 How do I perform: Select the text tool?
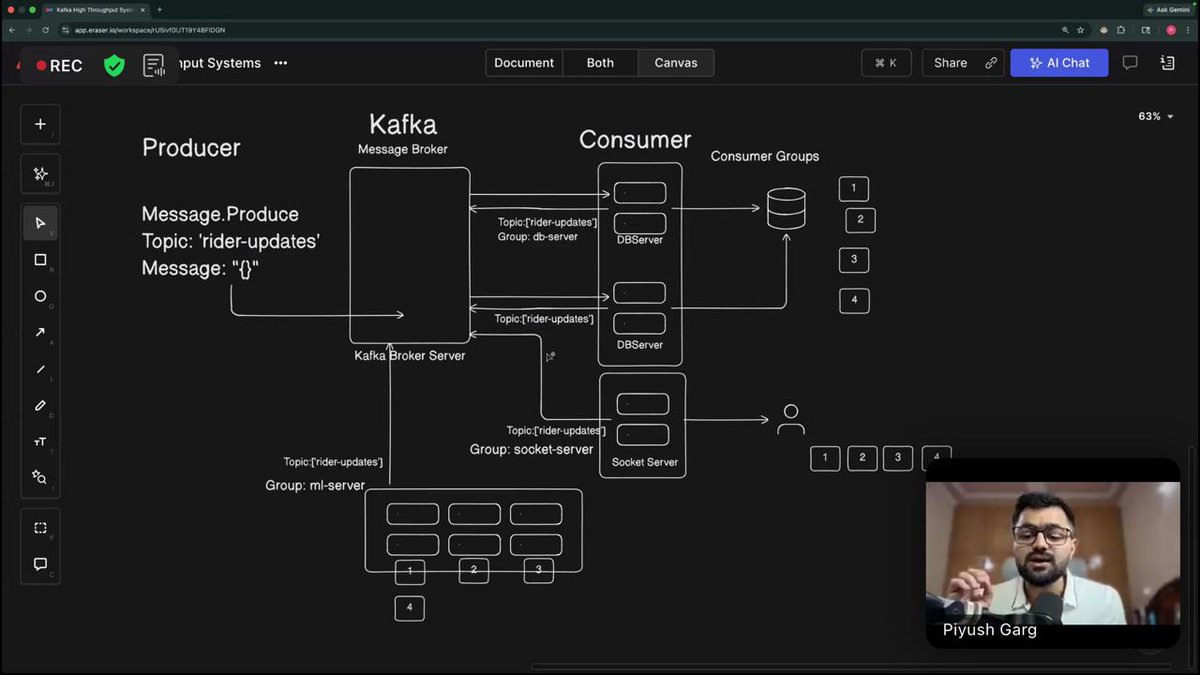pyautogui.click(x=40, y=442)
